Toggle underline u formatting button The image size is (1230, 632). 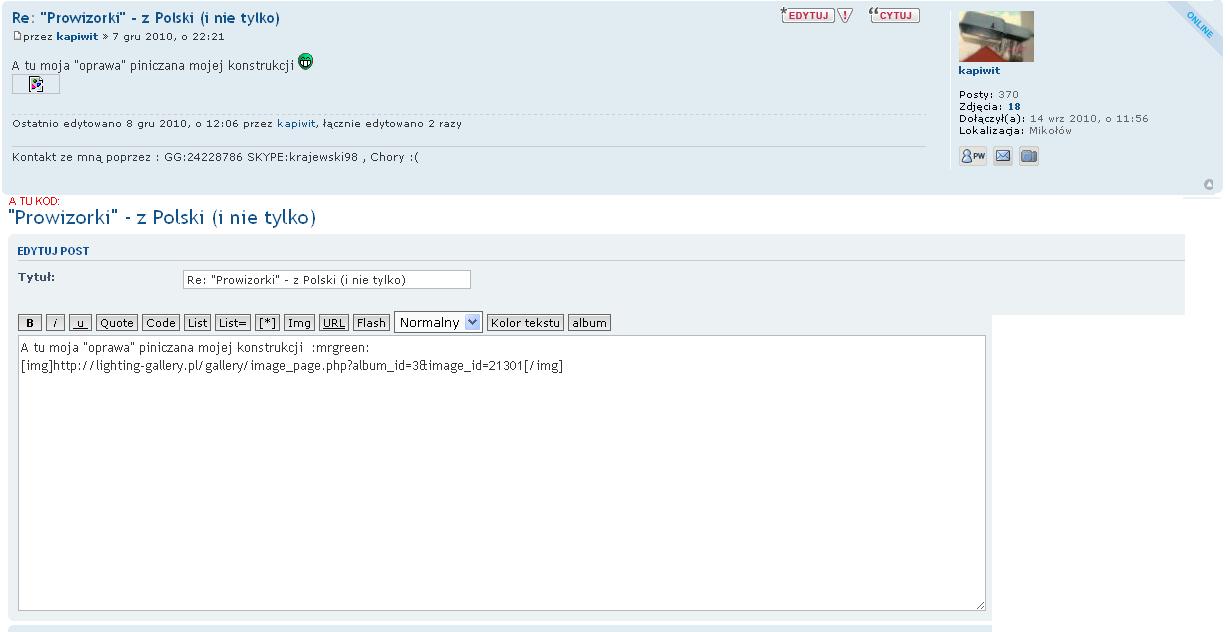pos(80,322)
